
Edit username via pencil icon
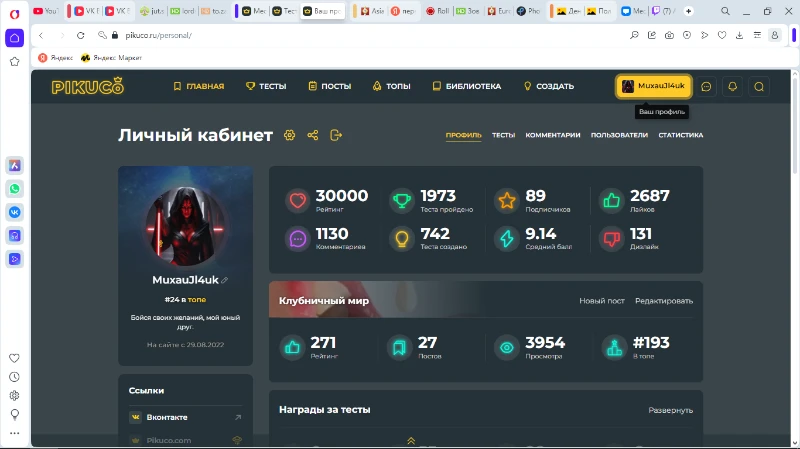224,280
